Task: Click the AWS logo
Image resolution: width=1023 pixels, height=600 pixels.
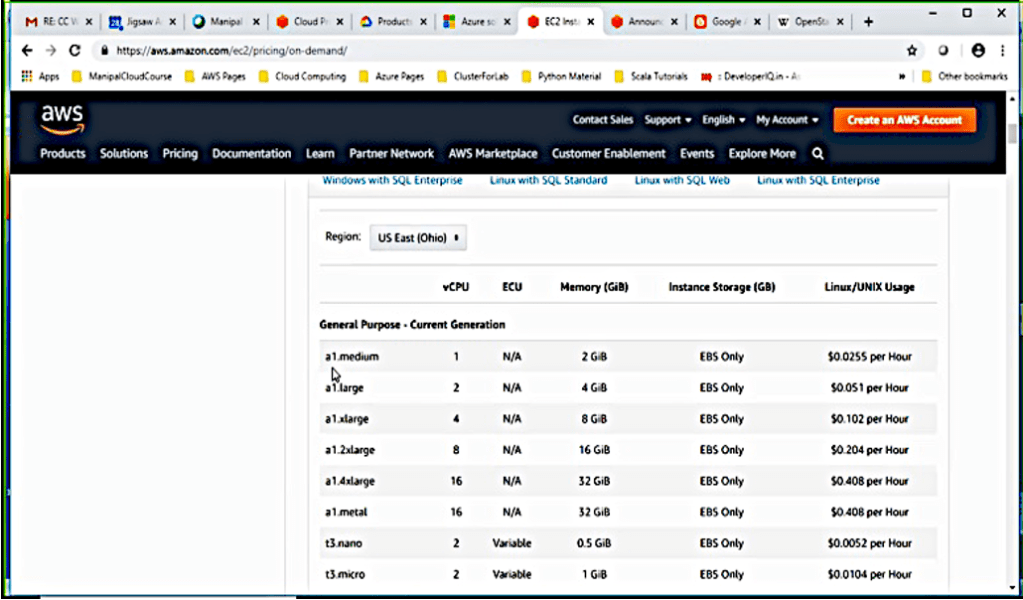Action: point(62,120)
